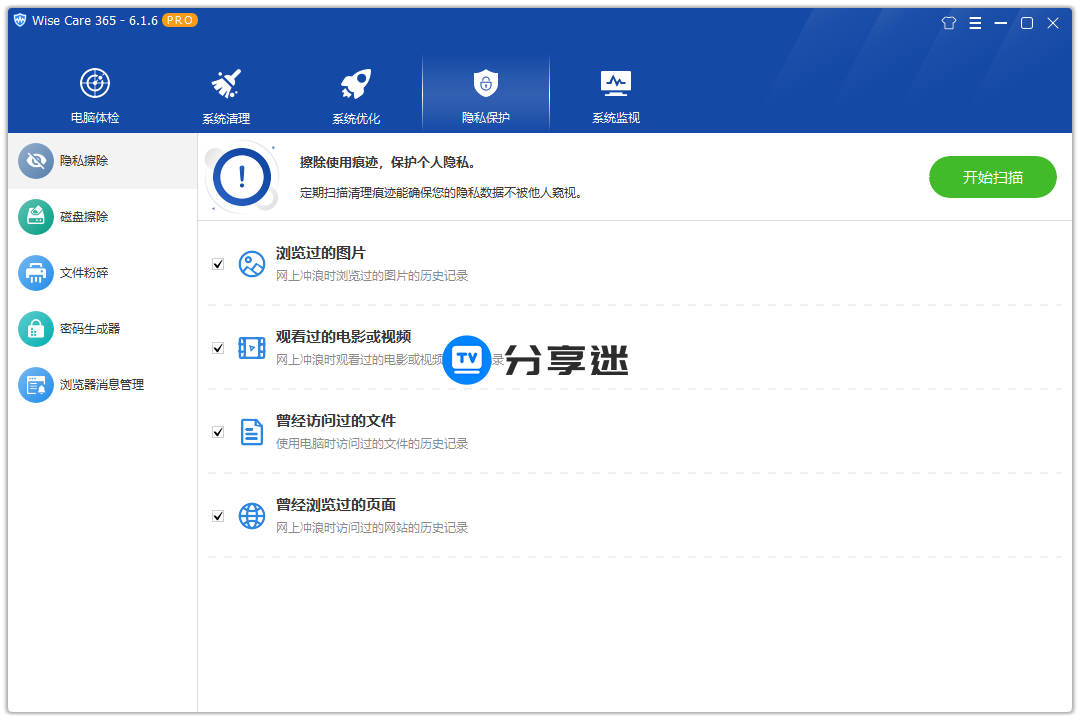Click the exclamation mark circle icon
The height and width of the screenshot is (720, 1080).
tap(240, 177)
